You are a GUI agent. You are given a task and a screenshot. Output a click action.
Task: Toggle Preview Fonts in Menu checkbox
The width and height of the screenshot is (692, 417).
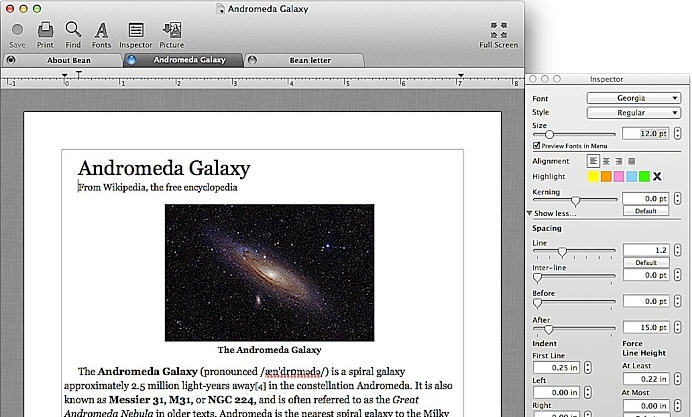(x=537, y=145)
